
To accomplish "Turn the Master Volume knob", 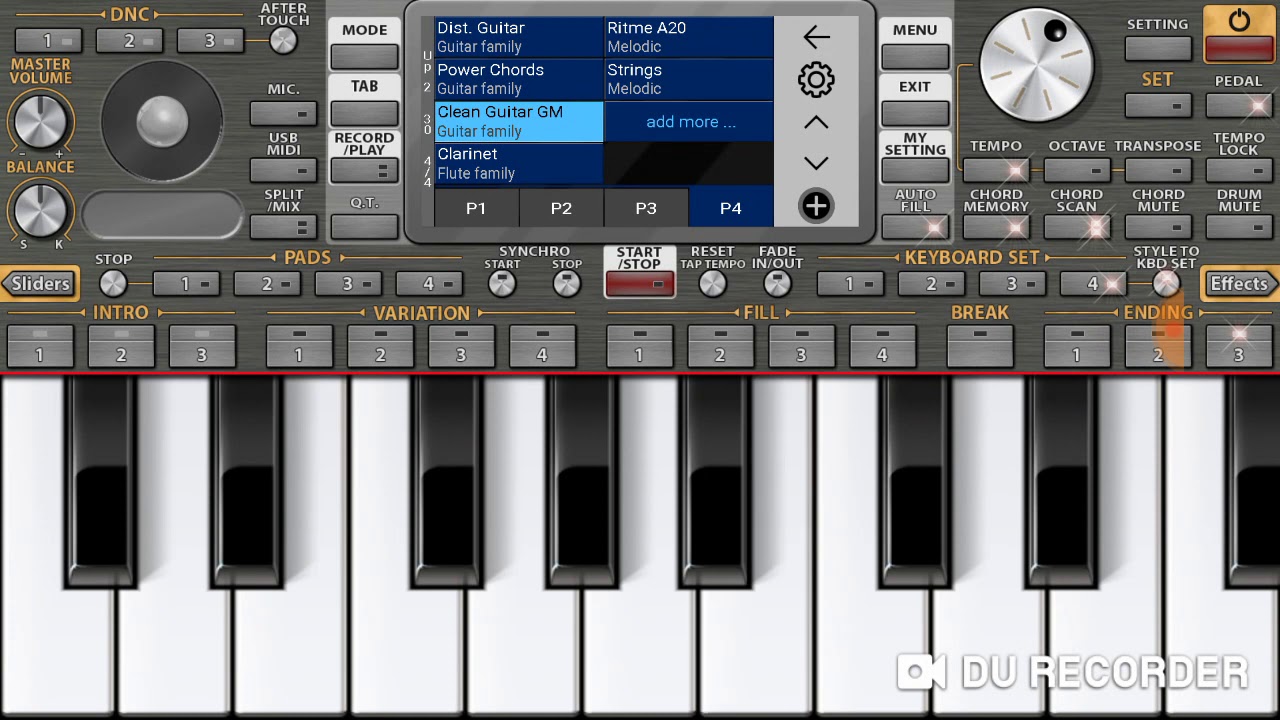I will tap(40, 121).
